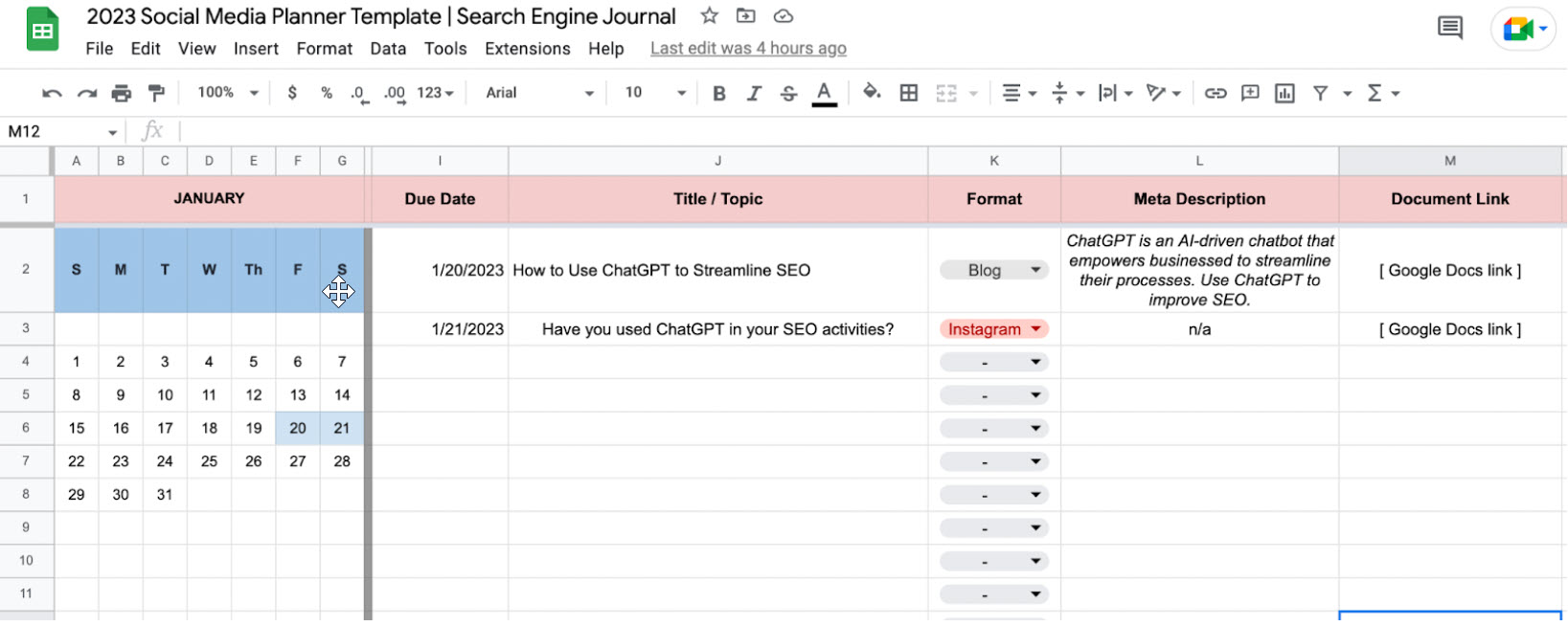Open the comment history icon
The image size is (1568, 626).
1450,28
